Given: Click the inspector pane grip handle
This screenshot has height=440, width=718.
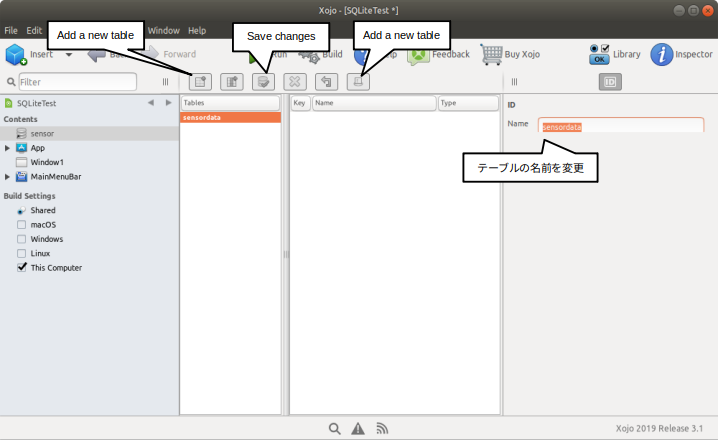Looking at the screenshot, I should click(514, 82).
